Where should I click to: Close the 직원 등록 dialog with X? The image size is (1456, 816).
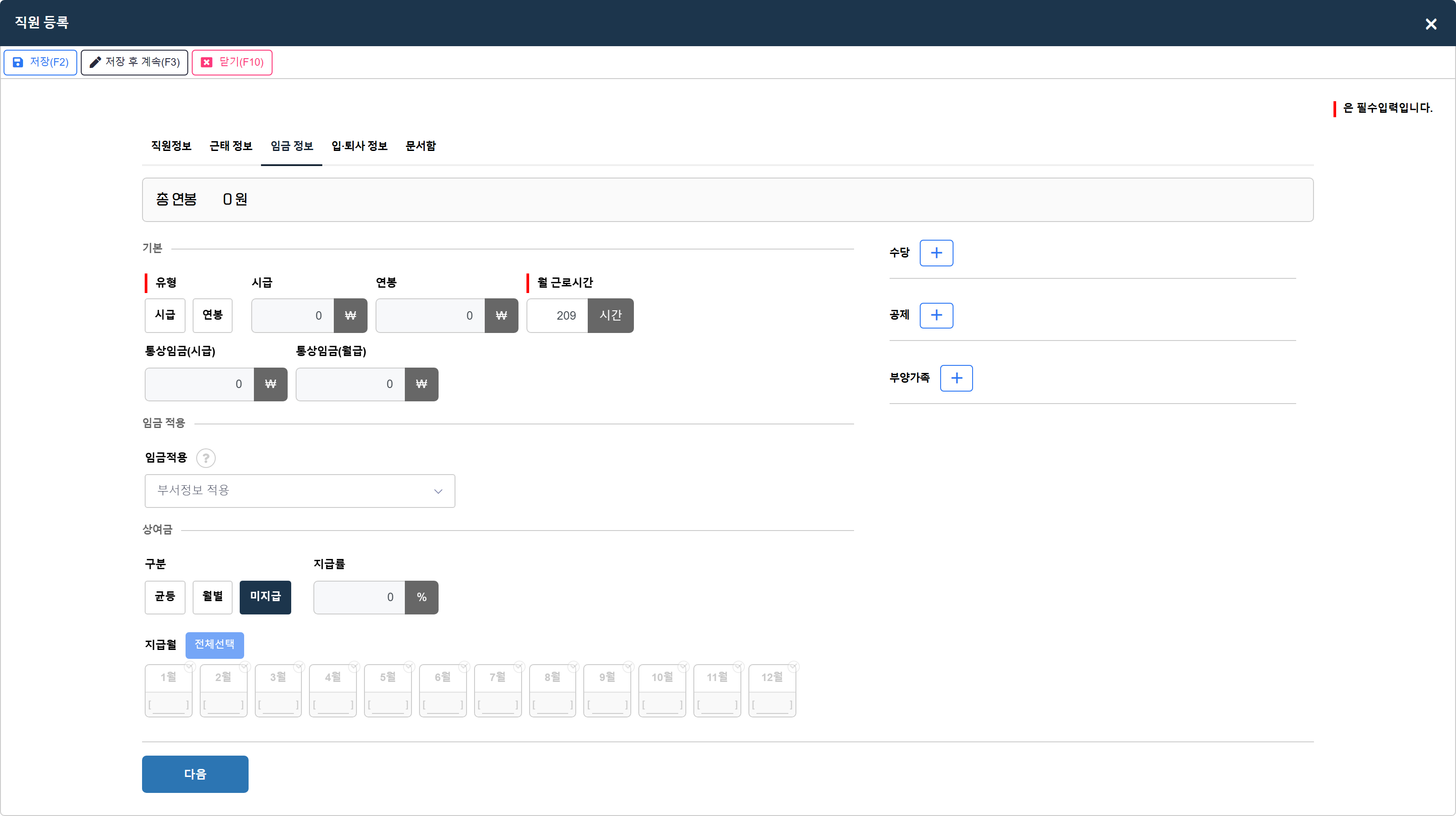click(1431, 24)
